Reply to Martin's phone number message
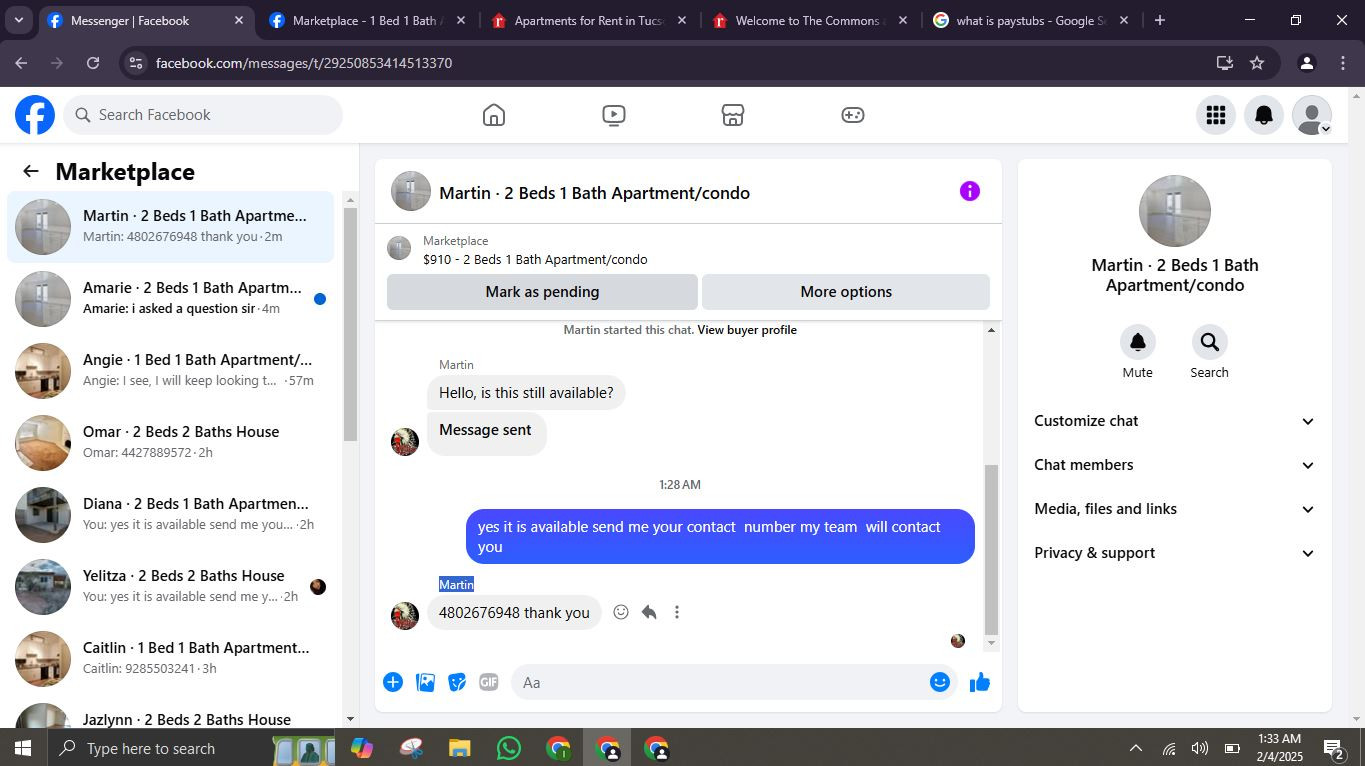Screen dimensions: 1365x766 (x=649, y=612)
